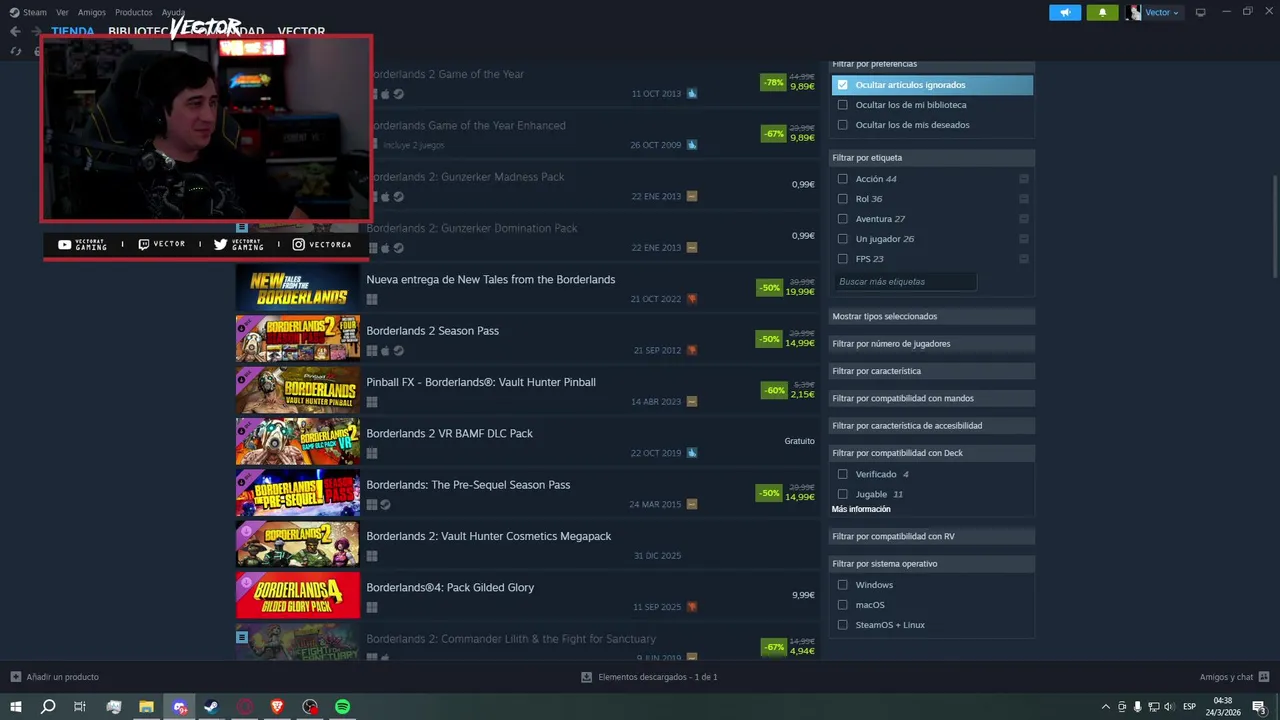Check the Windows operating system filter
1280x720 pixels.
tap(842, 585)
